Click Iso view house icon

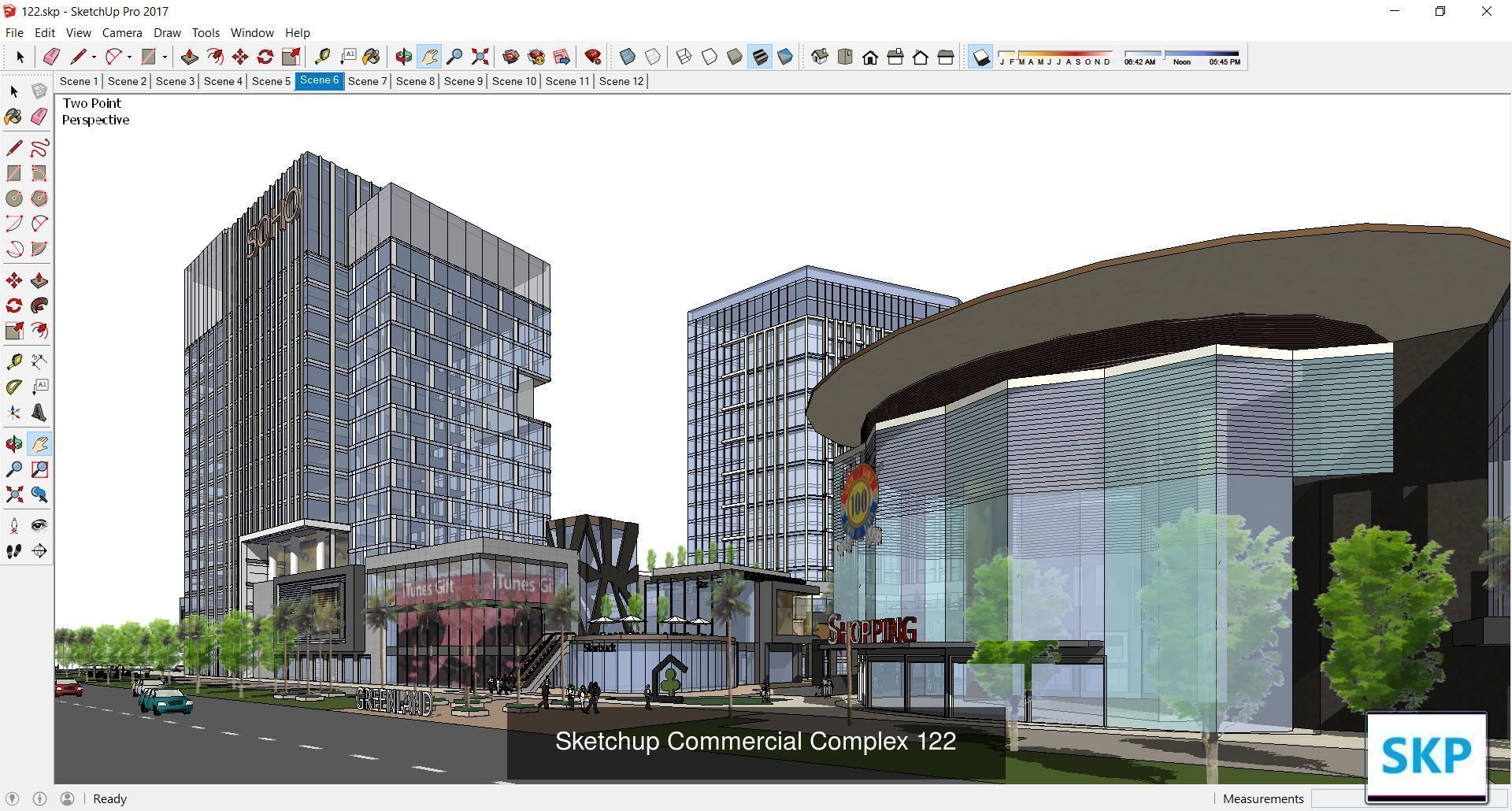(x=820, y=57)
